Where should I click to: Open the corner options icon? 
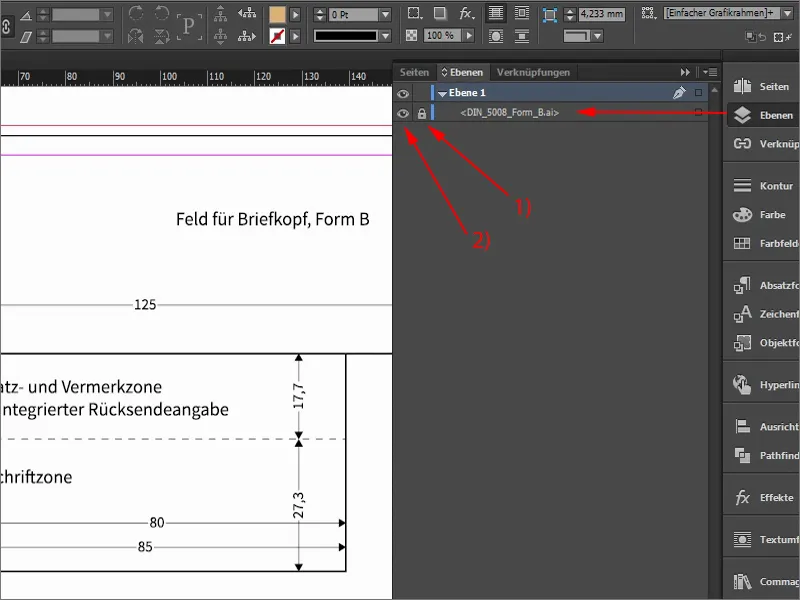click(x=414, y=13)
